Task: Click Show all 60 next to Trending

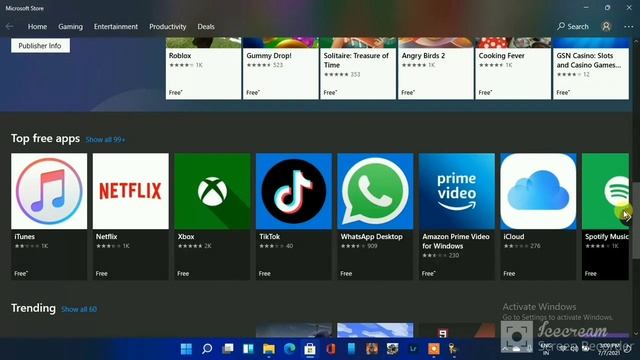Action: coord(79,309)
